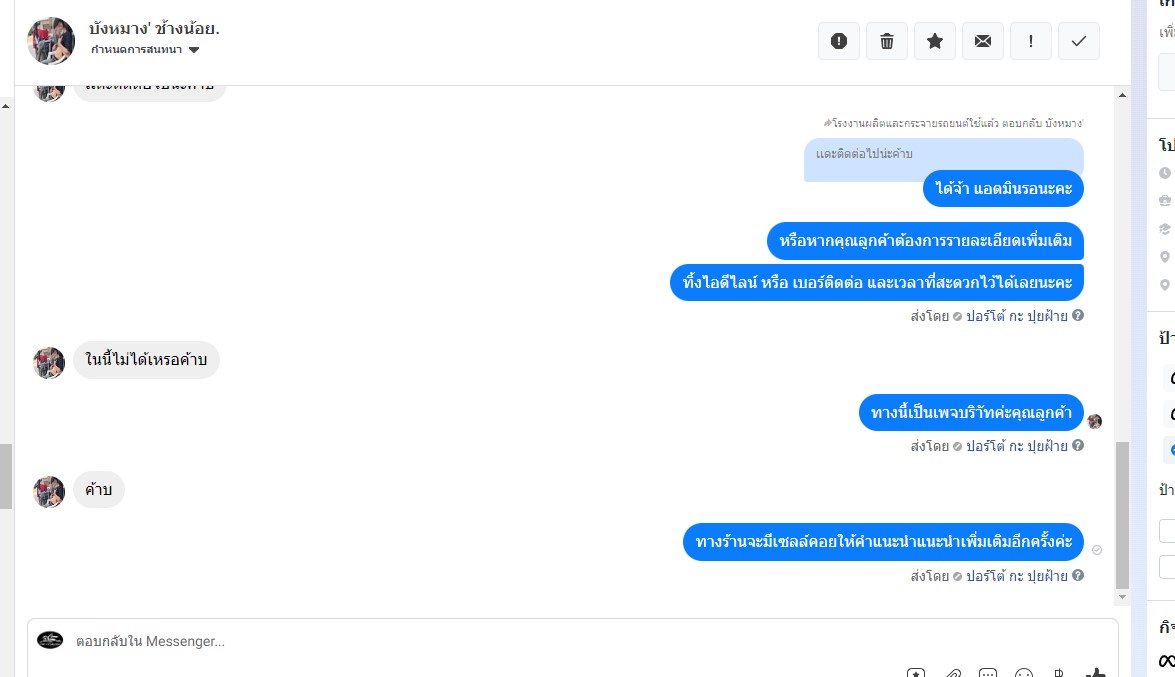This screenshot has height=677, width=1175.
Task: Flag conversation with the plain exclamation mark button
Action: pos(1030,41)
